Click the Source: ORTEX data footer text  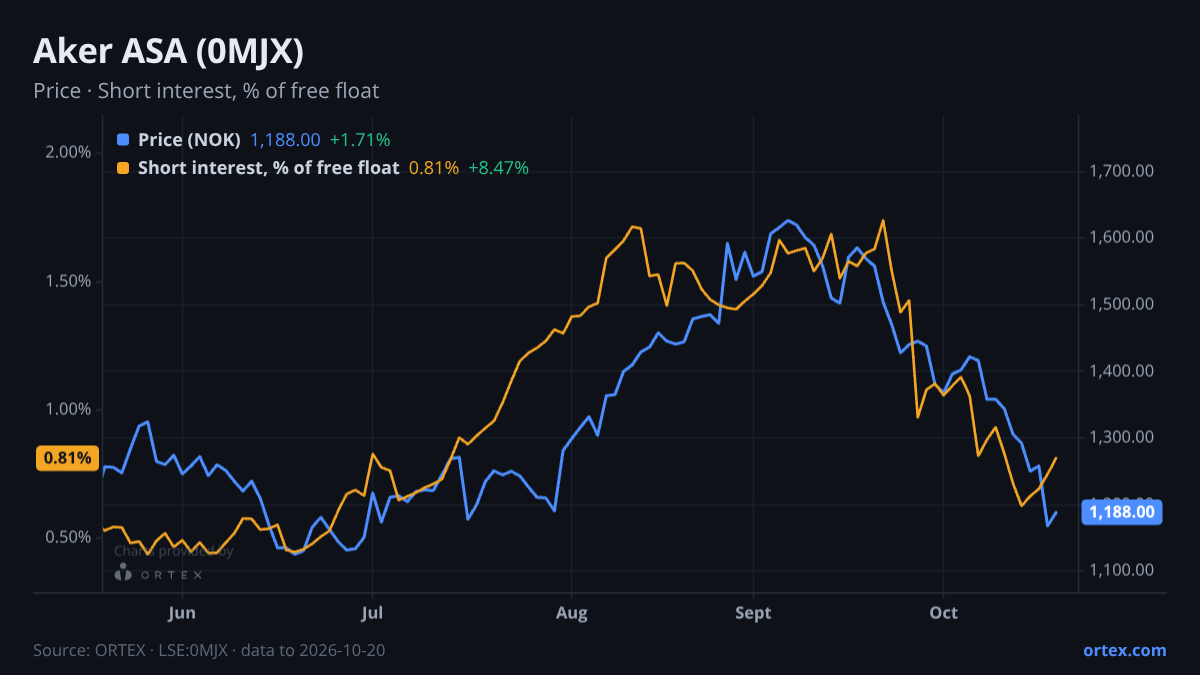coord(209,650)
